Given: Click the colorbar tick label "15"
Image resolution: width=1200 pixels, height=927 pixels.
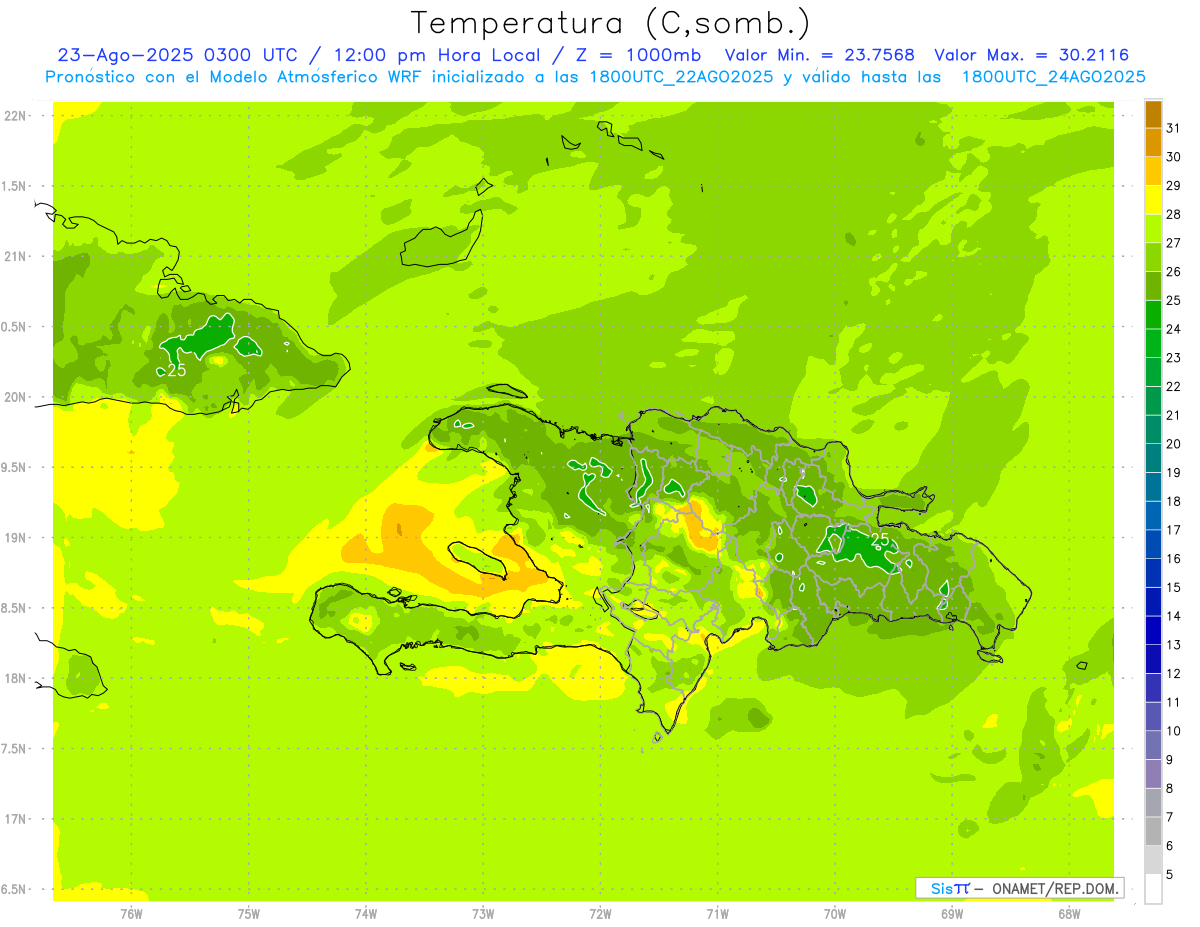Looking at the screenshot, I should coord(1174,588).
